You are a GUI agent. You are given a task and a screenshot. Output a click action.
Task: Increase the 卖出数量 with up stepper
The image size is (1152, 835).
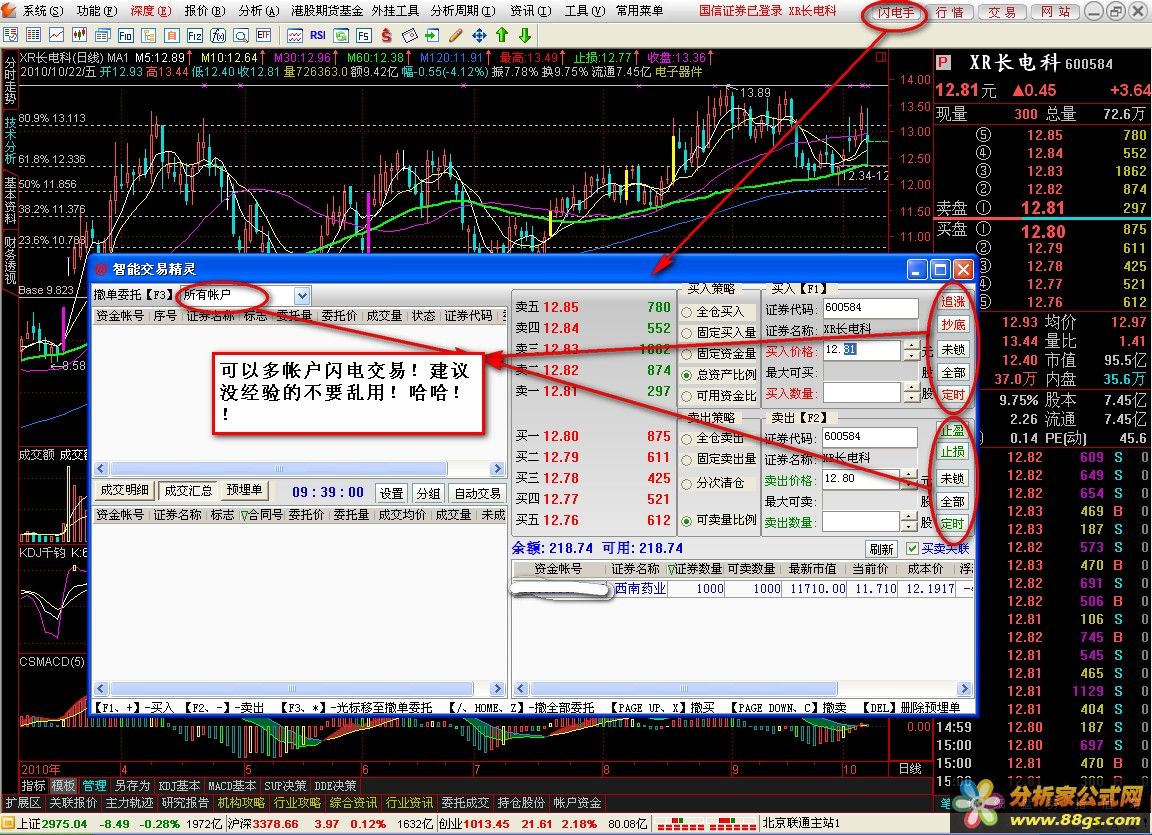pos(910,517)
